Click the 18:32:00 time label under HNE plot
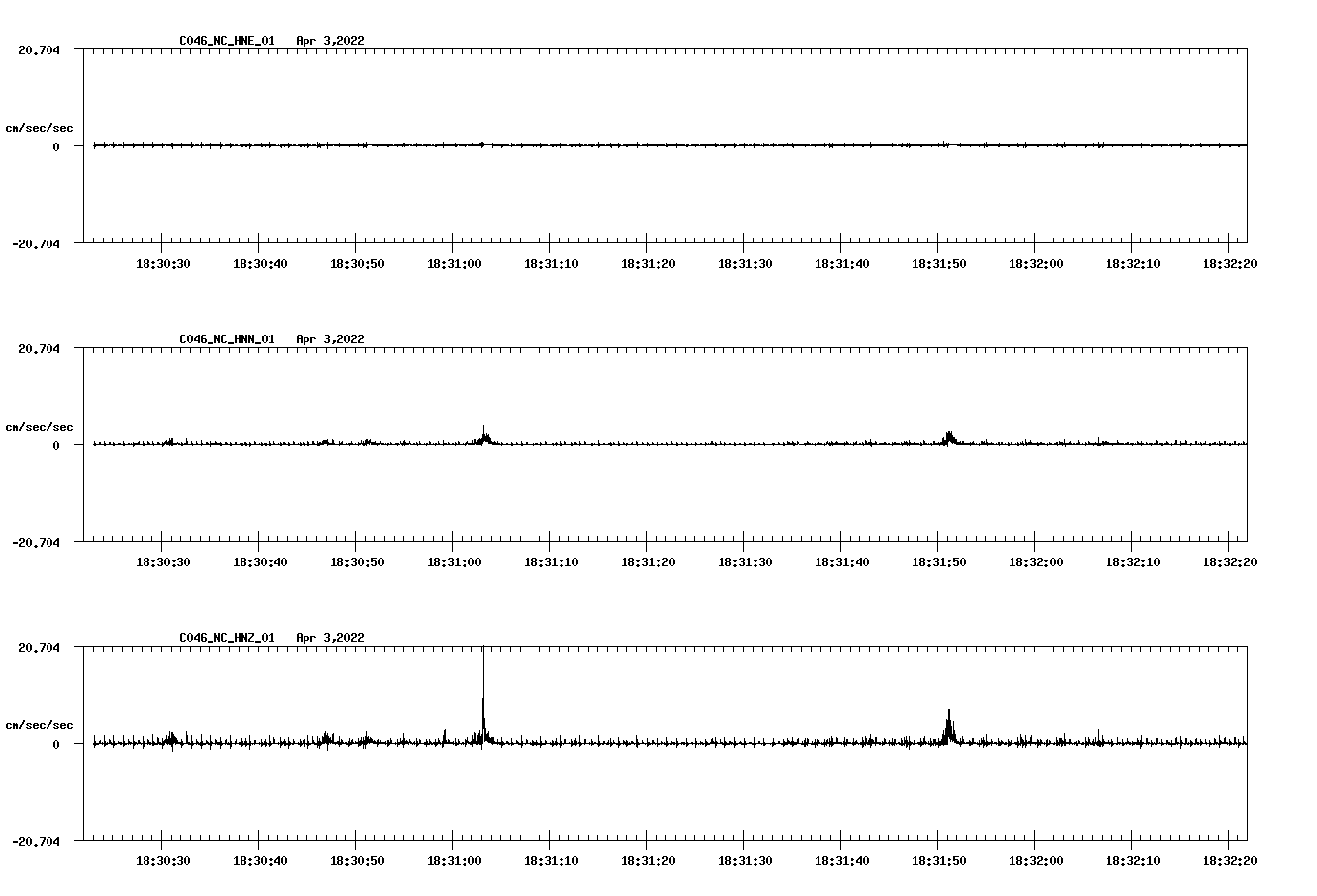This screenshot has height=896, width=1317. [x=1036, y=264]
